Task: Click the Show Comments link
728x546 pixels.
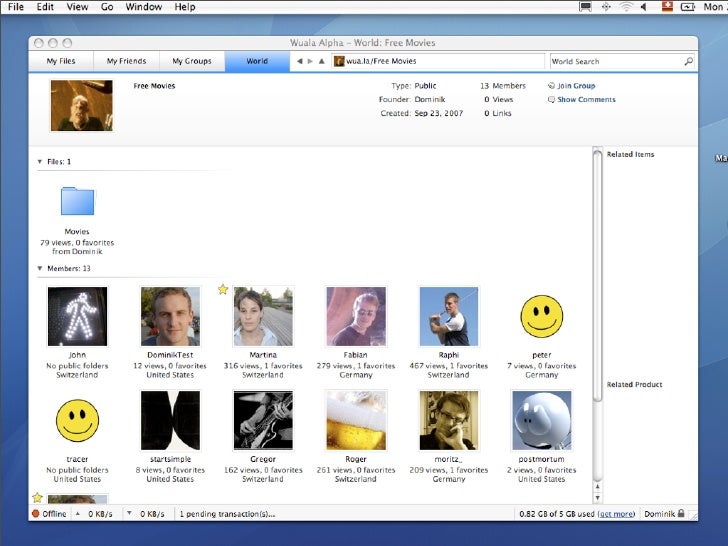Action: 586,100
